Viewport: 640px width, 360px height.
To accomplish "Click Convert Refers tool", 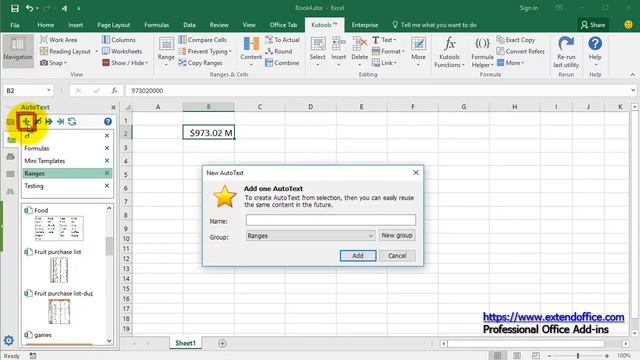I will coord(520,51).
